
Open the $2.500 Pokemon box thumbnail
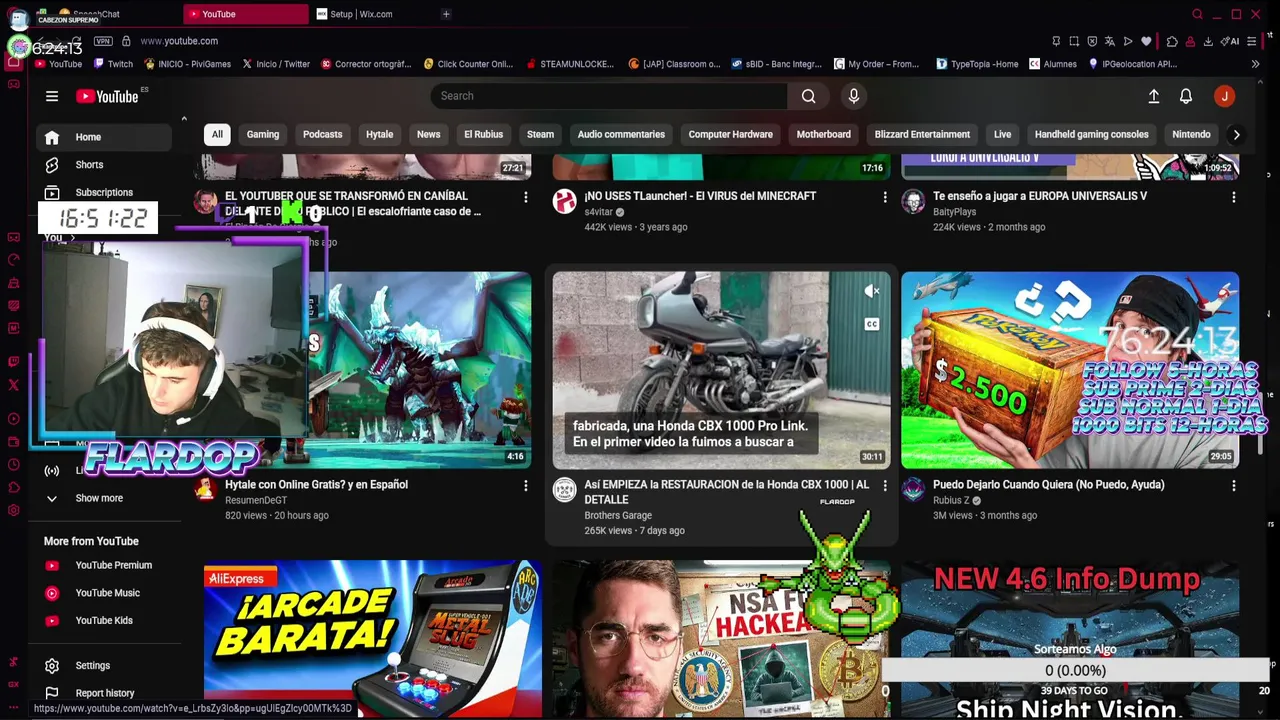1070,370
